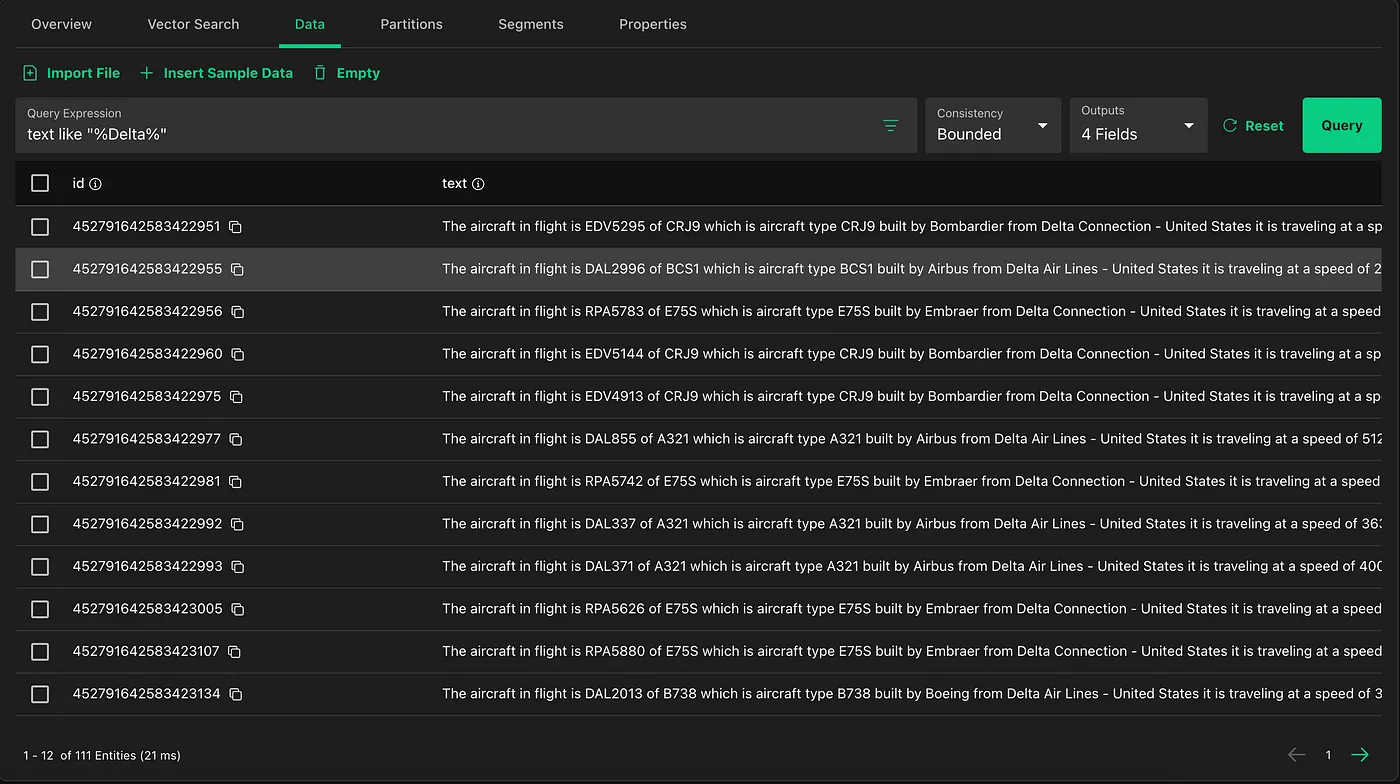Tick the checkbox for flight RPA5880
This screenshot has height=784, width=1400.
pos(40,651)
